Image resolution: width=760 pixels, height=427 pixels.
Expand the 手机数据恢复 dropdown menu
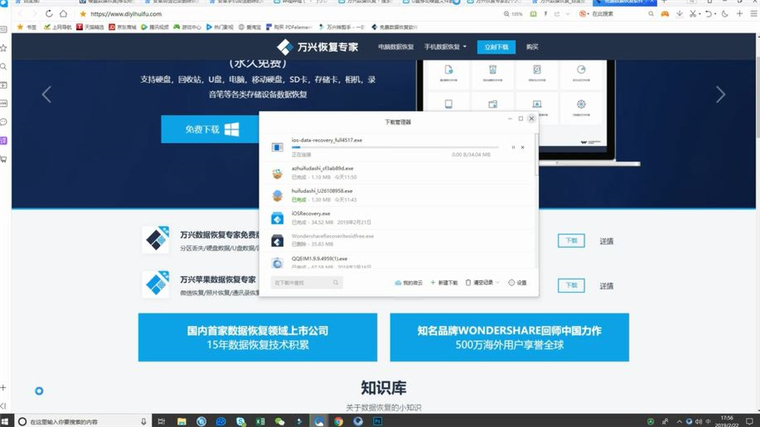tap(445, 47)
